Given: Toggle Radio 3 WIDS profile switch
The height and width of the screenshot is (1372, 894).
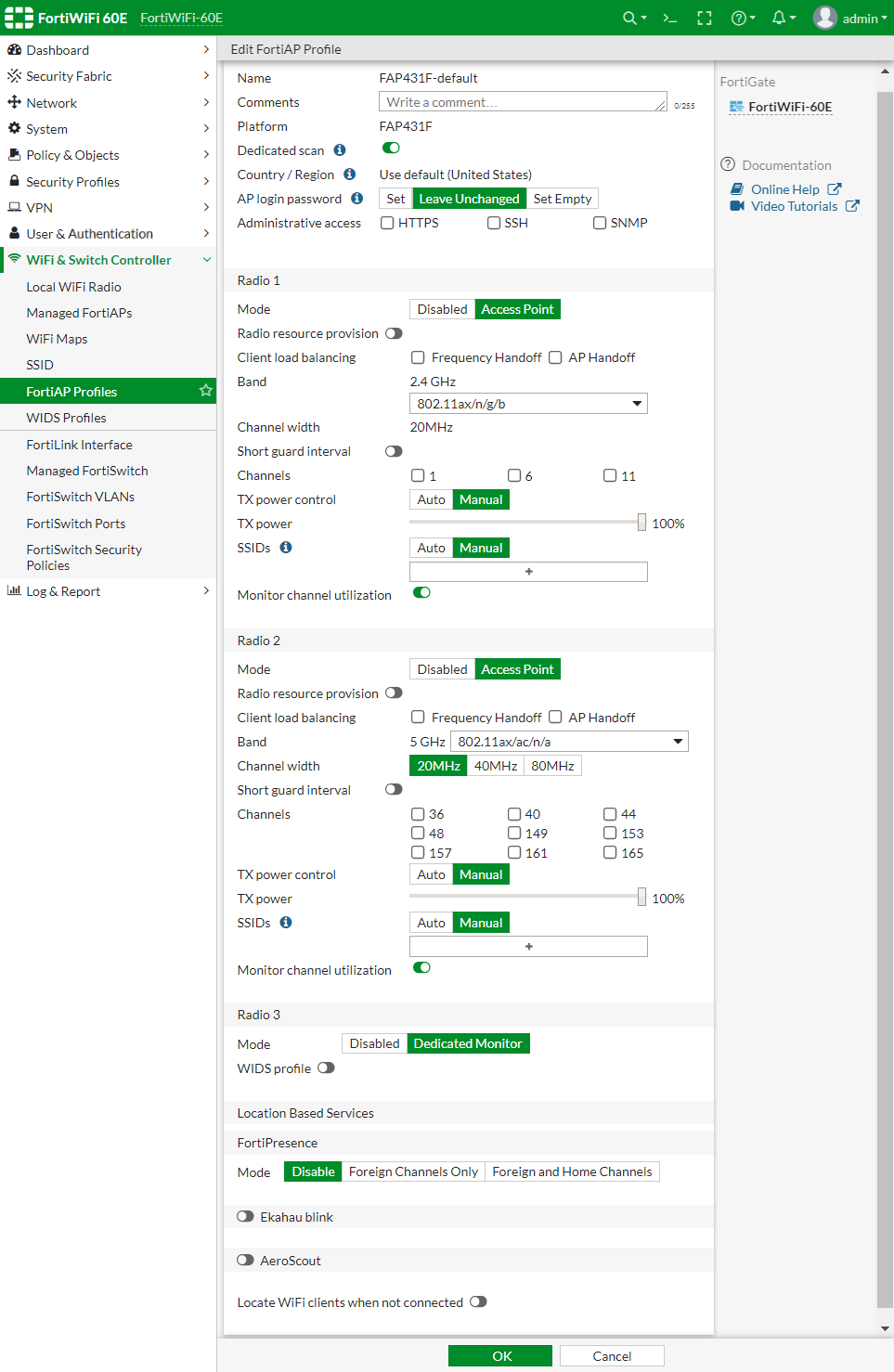Looking at the screenshot, I should (x=326, y=1068).
